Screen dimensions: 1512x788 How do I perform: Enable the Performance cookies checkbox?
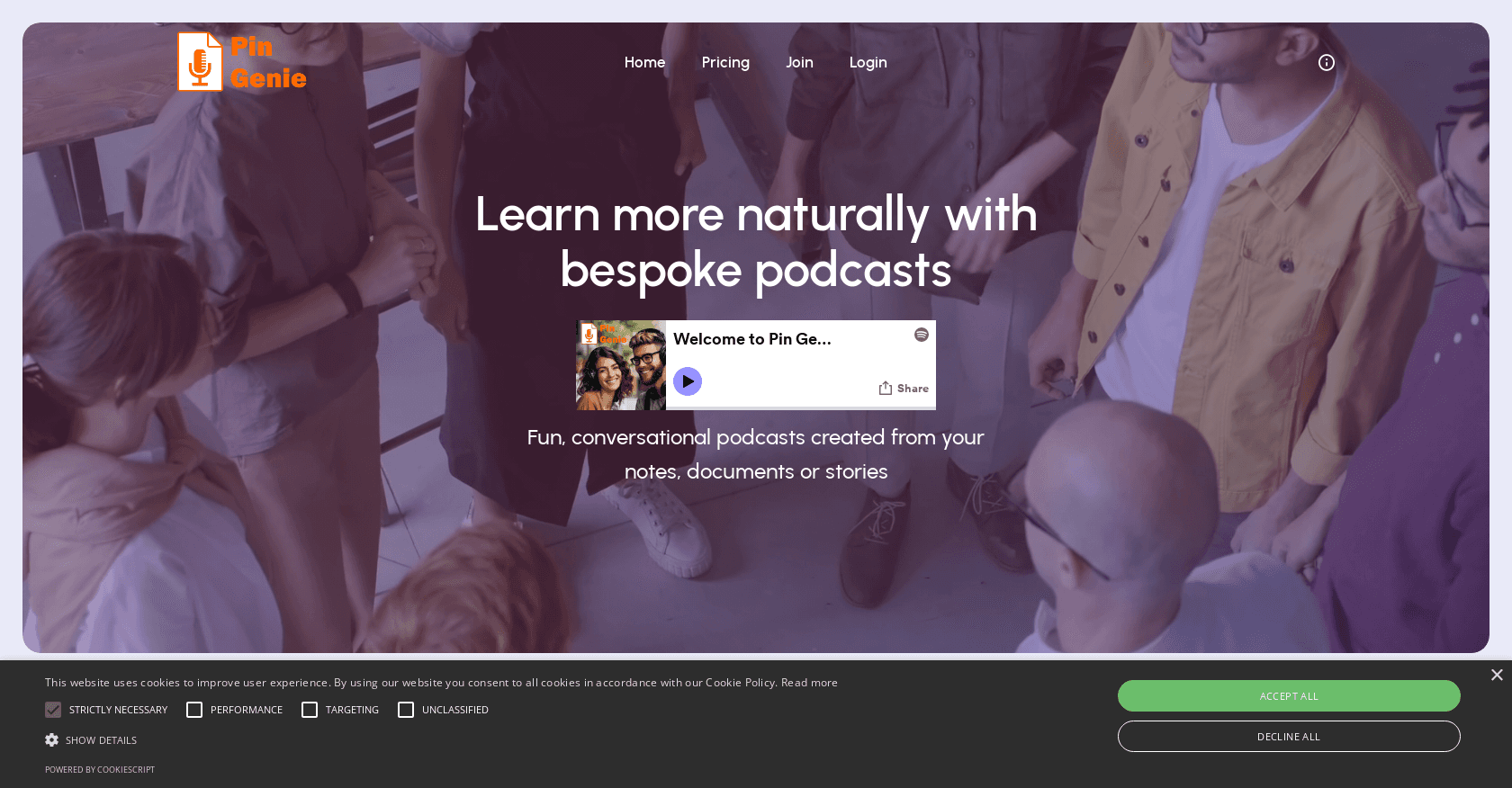[194, 710]
